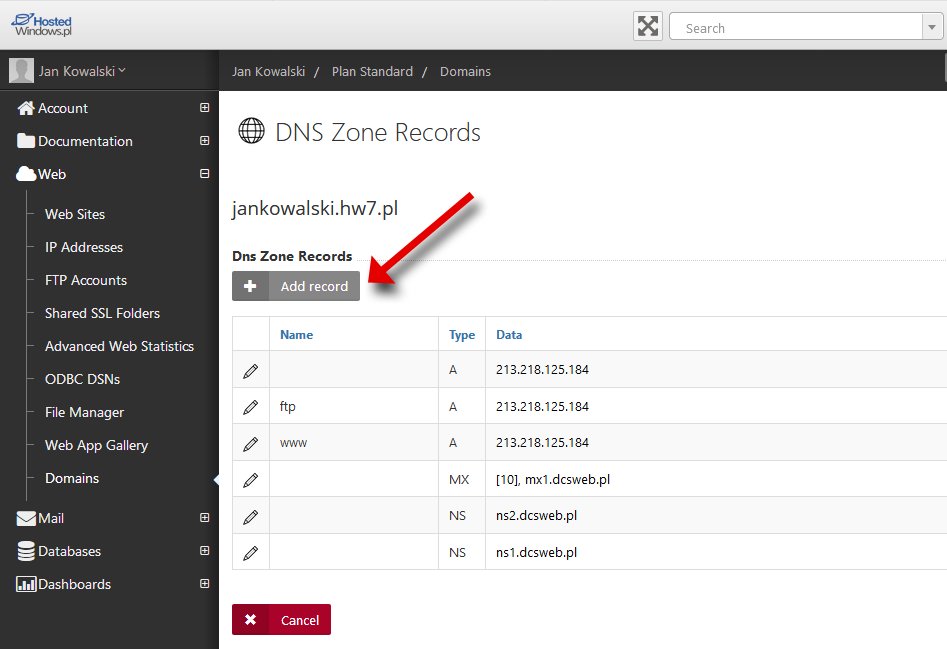Click the plus icon on Add record

click(250, 286)
